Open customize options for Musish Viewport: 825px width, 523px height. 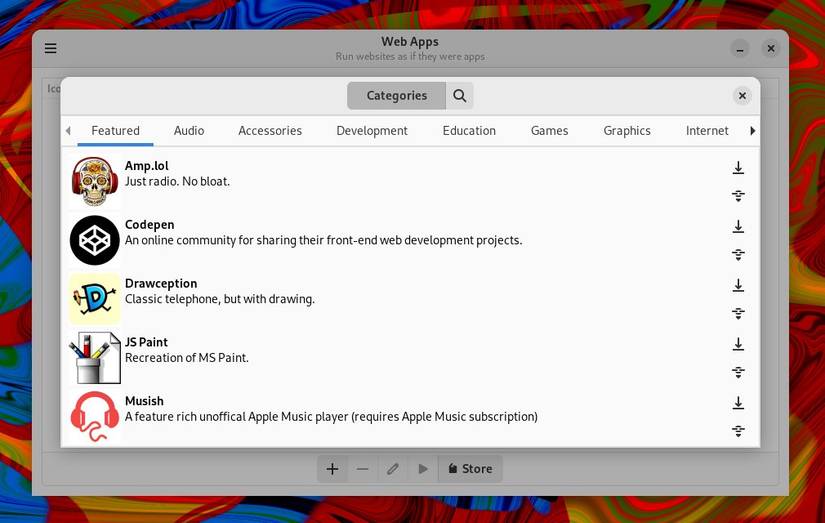(x=738, y=431)
